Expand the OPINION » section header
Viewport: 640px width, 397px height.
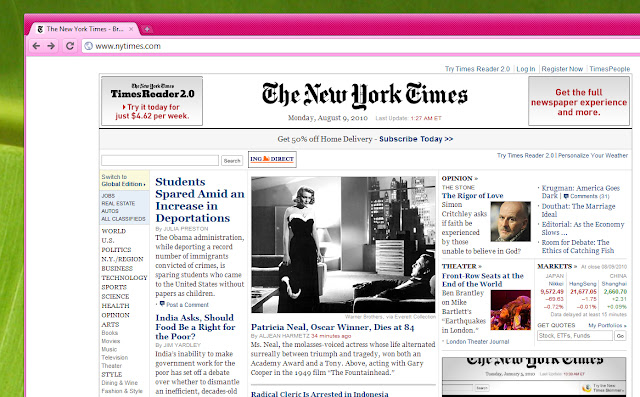click(460, 178)
